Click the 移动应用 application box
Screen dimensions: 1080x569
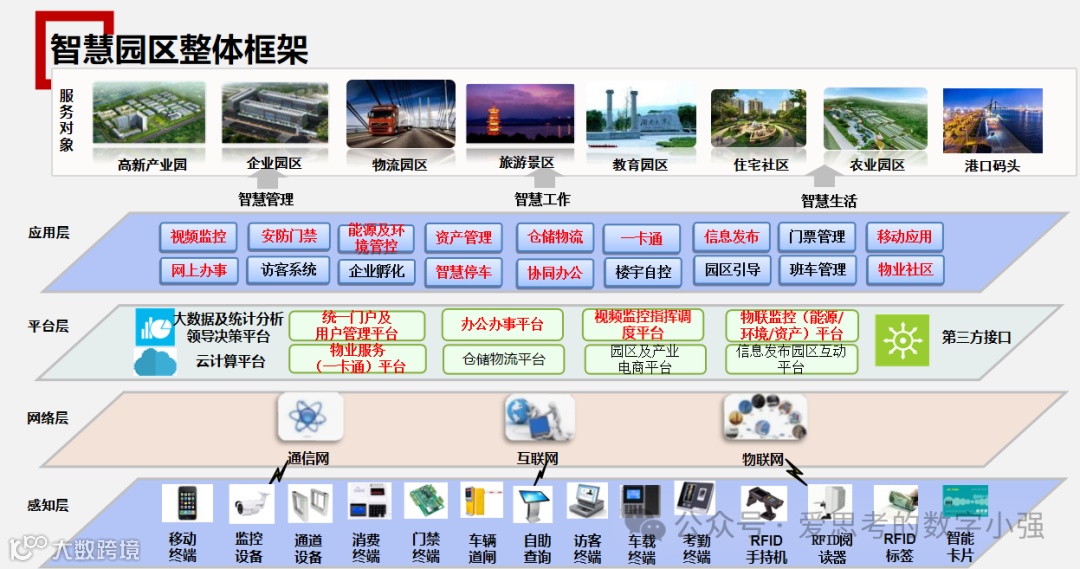(904, 237)
